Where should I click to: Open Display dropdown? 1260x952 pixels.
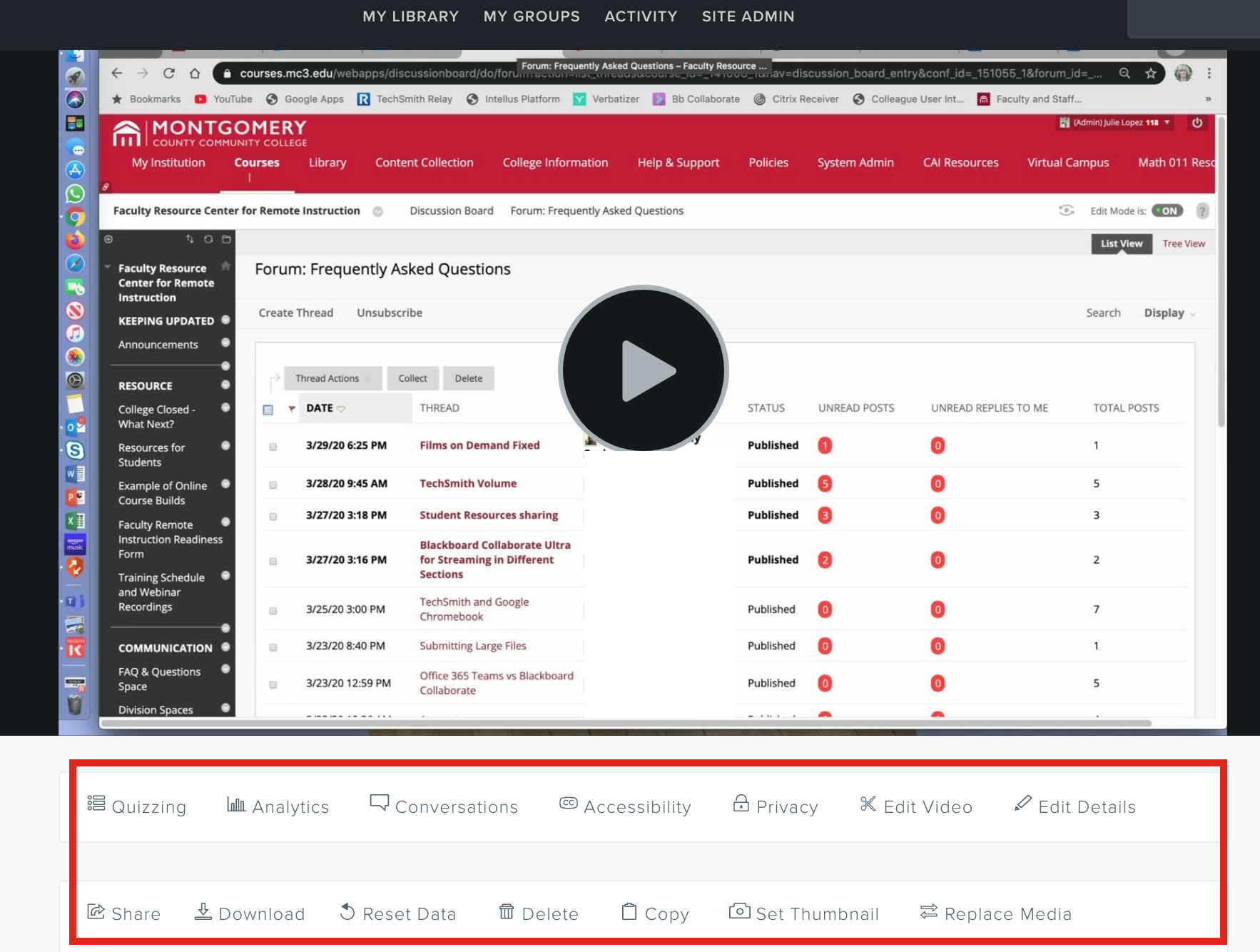1169,313
